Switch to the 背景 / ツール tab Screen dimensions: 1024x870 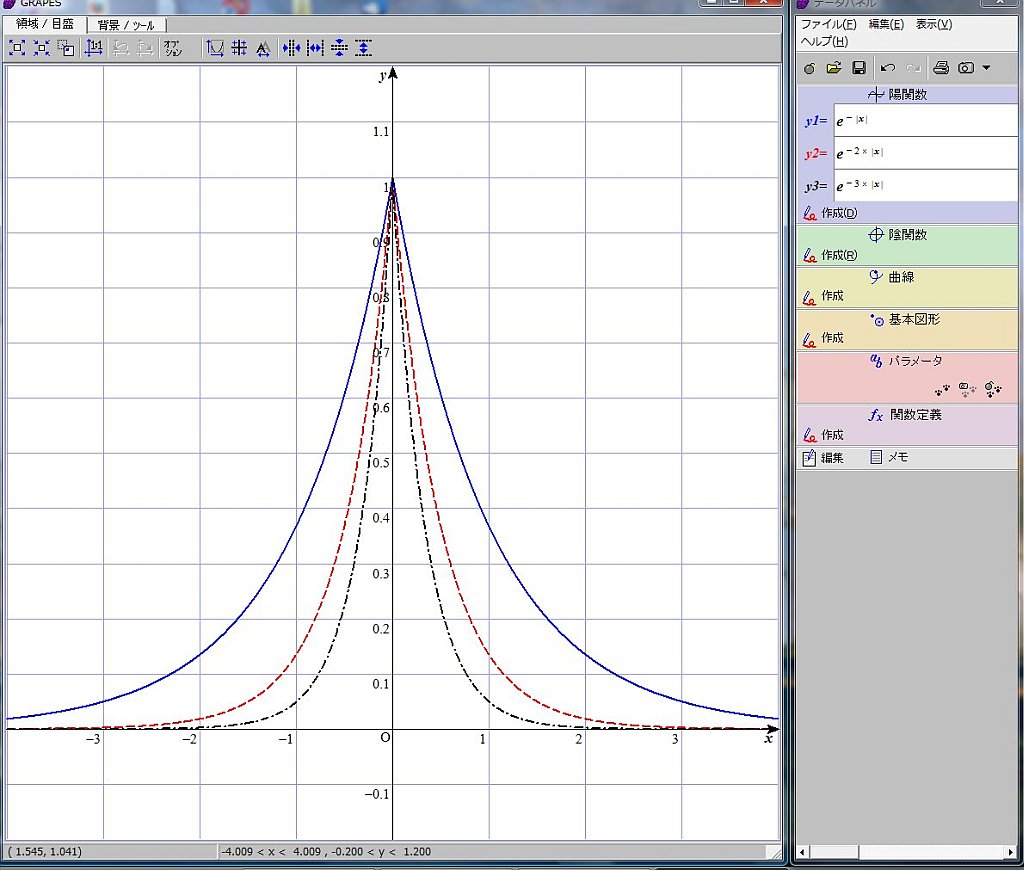pos(126,25)
